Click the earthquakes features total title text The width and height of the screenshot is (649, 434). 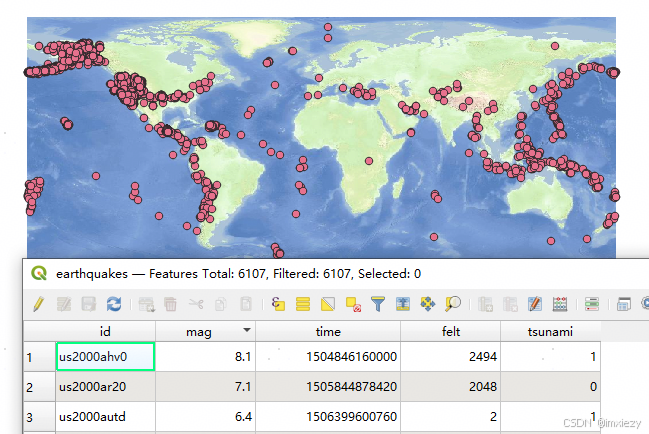point(238,273)
